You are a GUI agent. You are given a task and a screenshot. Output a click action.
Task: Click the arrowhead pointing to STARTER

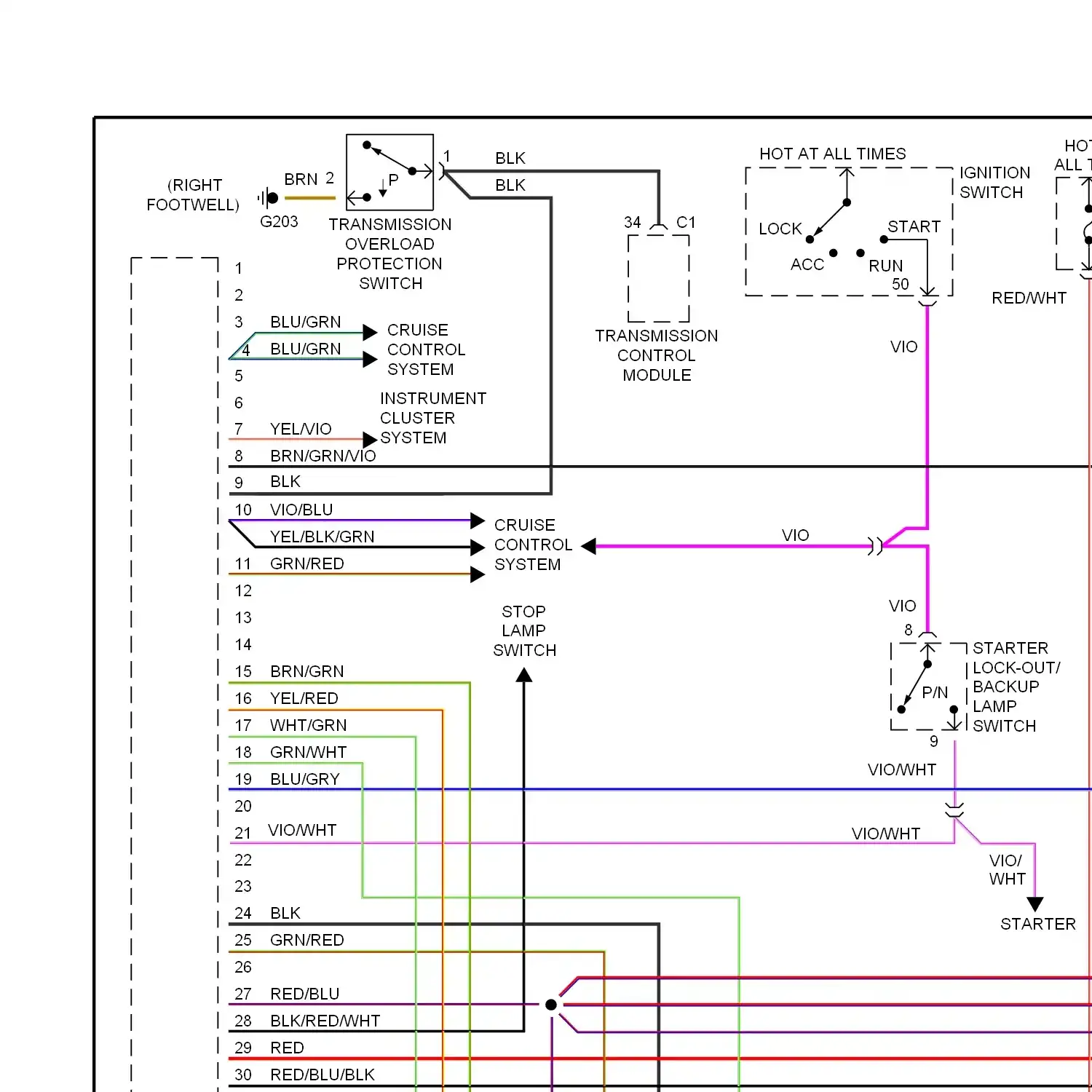(x=1035, y=905)
